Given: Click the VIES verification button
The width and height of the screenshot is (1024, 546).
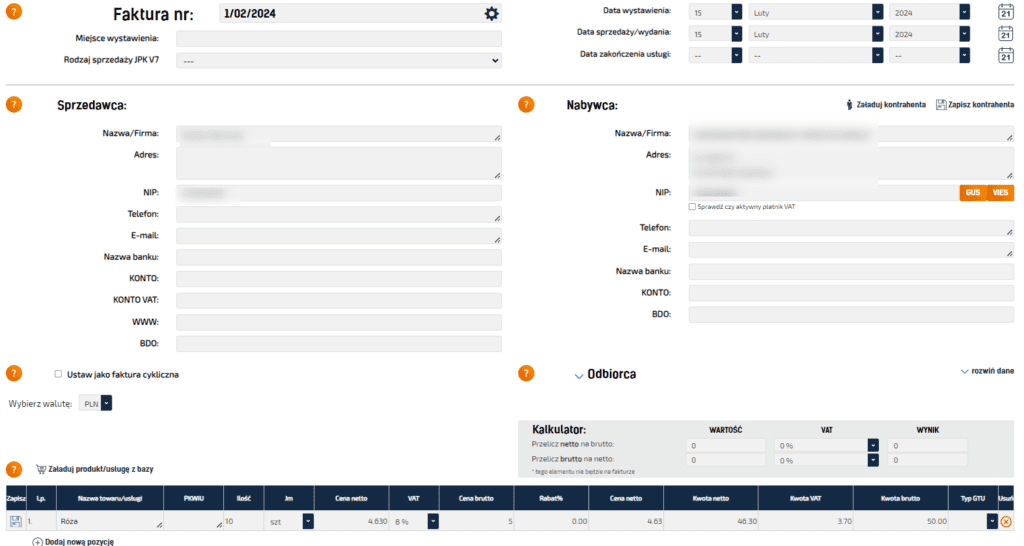Looking at the screenshot, I should (x=1000, y=192).
